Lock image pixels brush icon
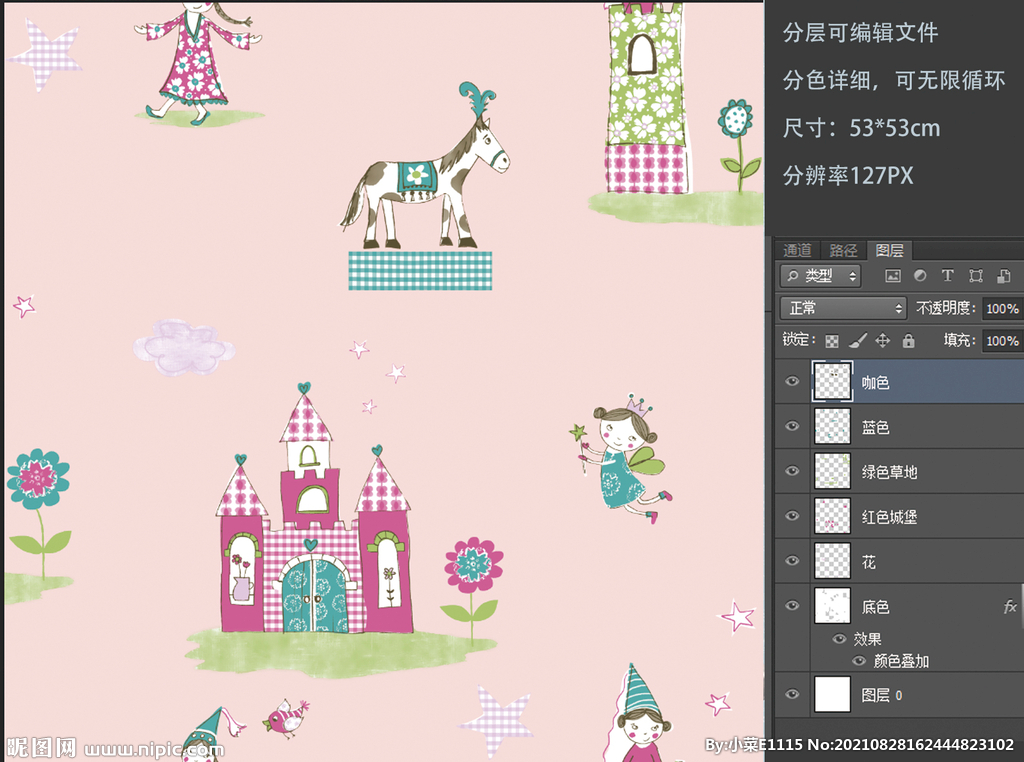This screenshot has width=1024, height=762. click(x=857, y=341)
